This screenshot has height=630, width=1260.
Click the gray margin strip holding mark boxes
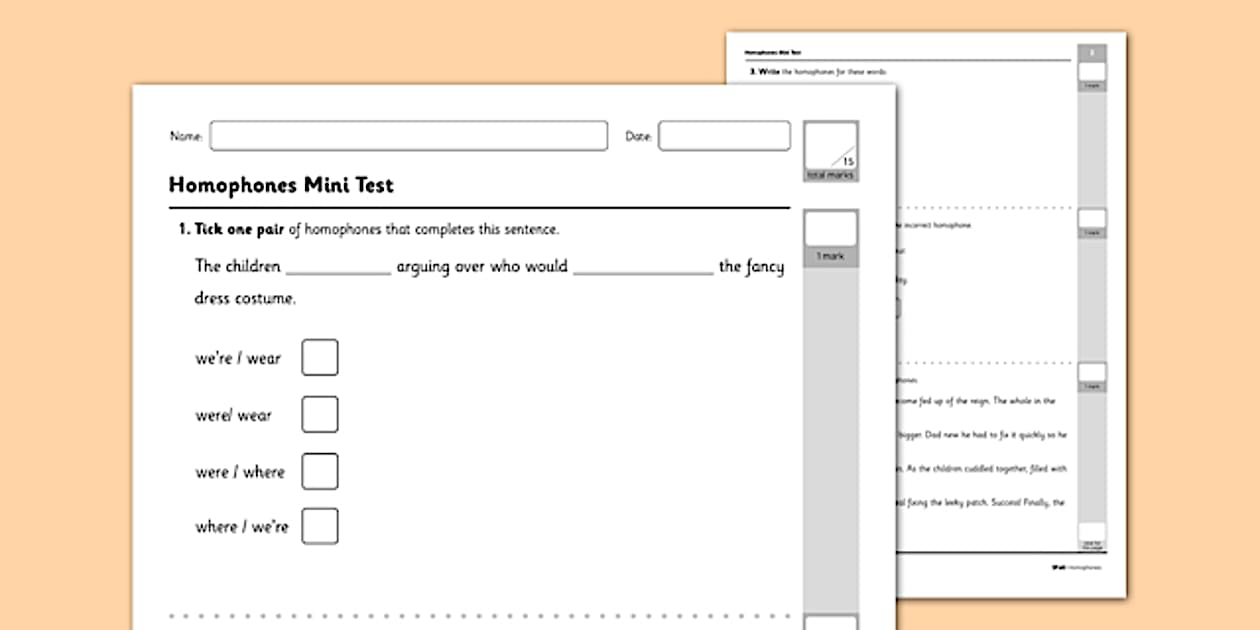[x=830, y=420]
